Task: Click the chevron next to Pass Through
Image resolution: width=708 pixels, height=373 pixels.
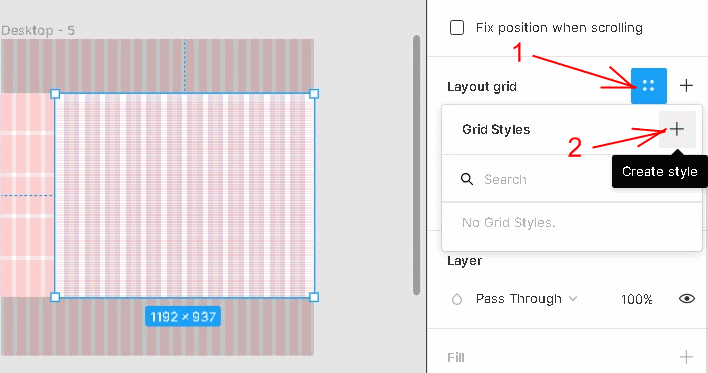Action: tap(573, 298)
